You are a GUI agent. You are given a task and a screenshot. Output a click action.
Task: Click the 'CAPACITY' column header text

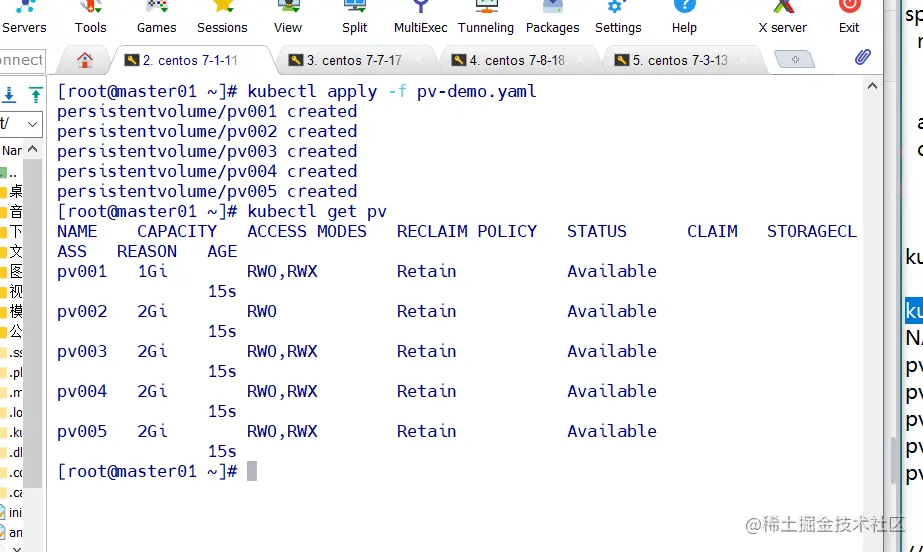click(177, 231)
